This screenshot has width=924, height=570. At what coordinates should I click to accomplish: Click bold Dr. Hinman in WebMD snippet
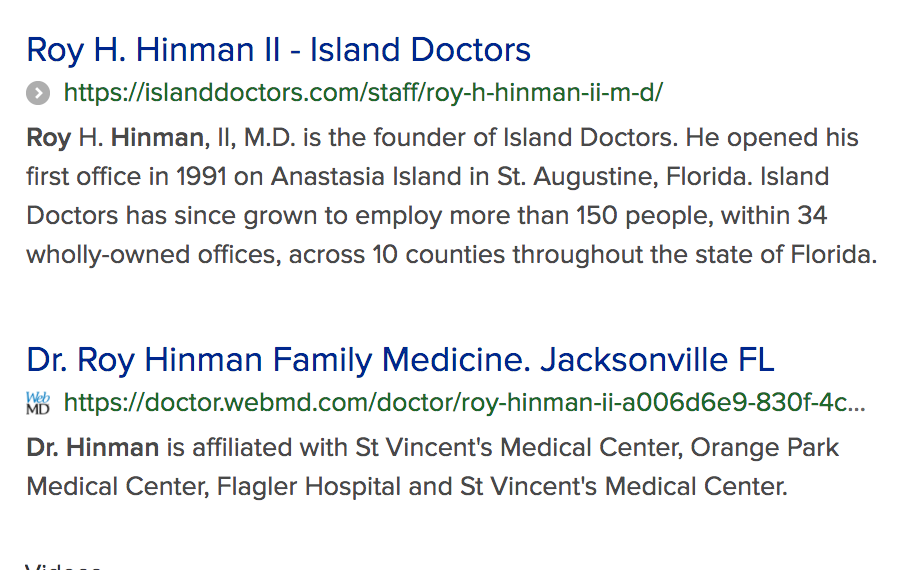click(x=93, y=448)
